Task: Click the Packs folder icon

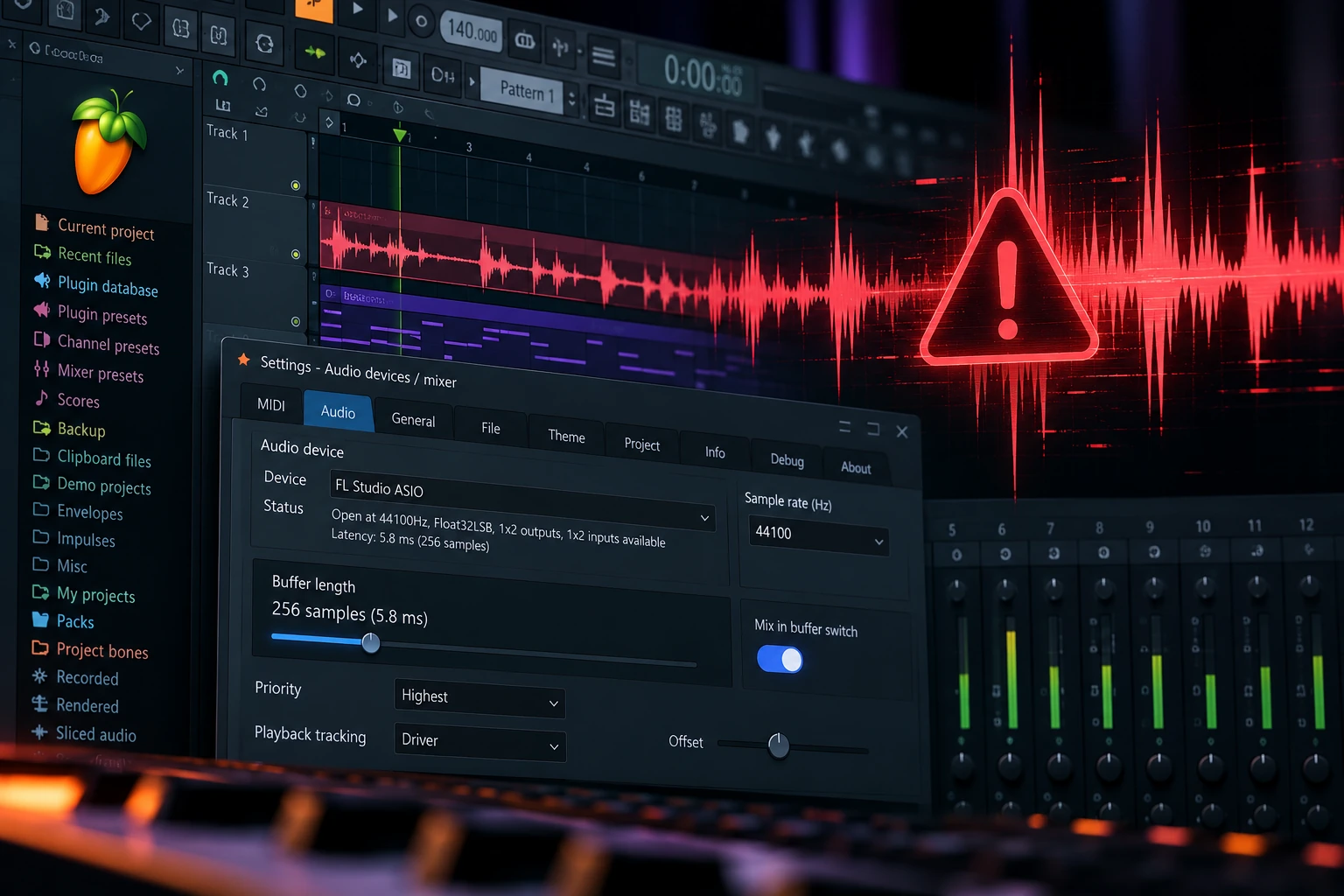Action: pyautogui.click(x=40, y=619)
